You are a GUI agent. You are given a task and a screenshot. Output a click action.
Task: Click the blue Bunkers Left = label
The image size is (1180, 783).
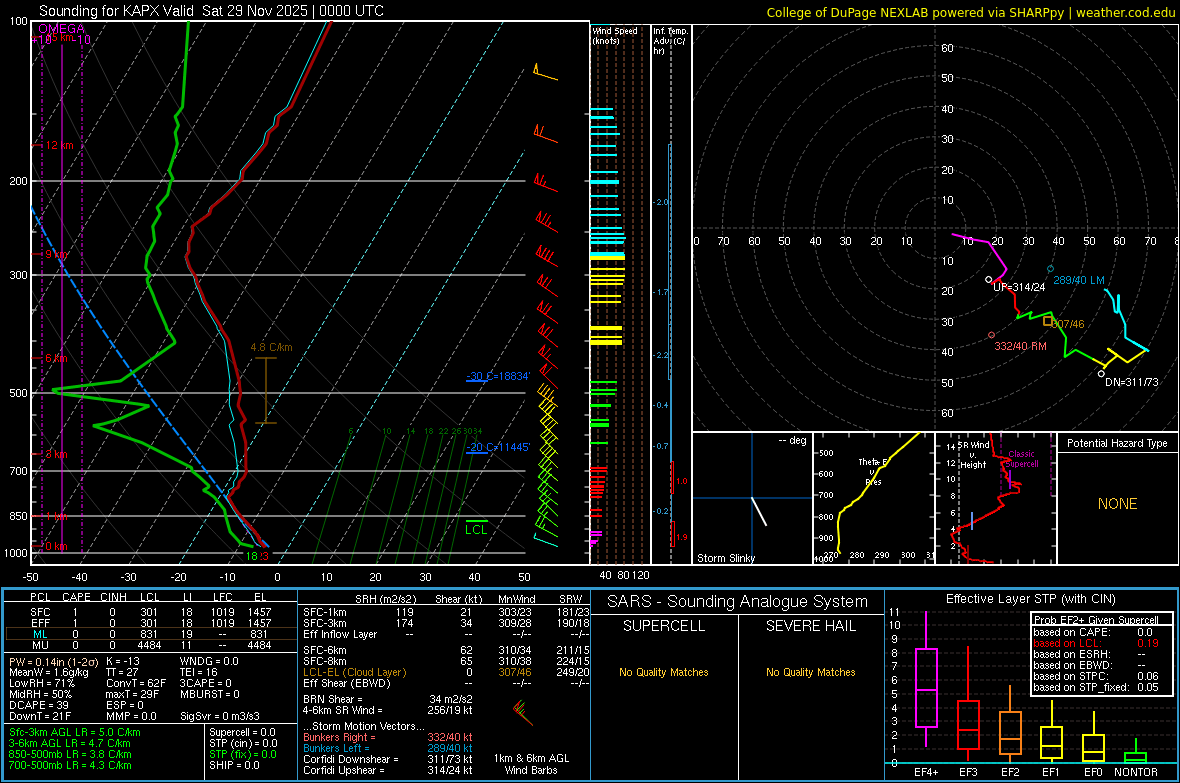[x=336, y=748]
